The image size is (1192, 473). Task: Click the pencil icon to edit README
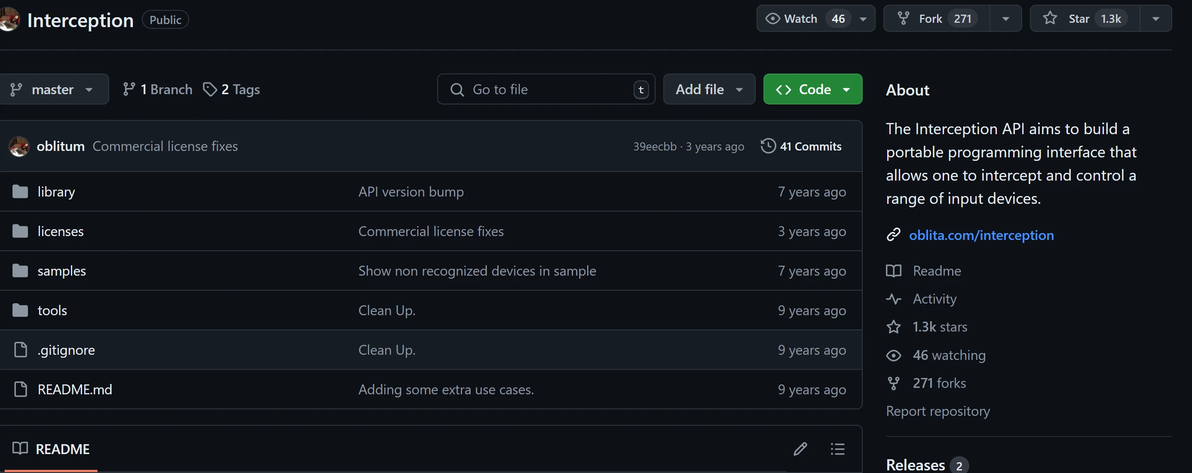click(800, 449)
